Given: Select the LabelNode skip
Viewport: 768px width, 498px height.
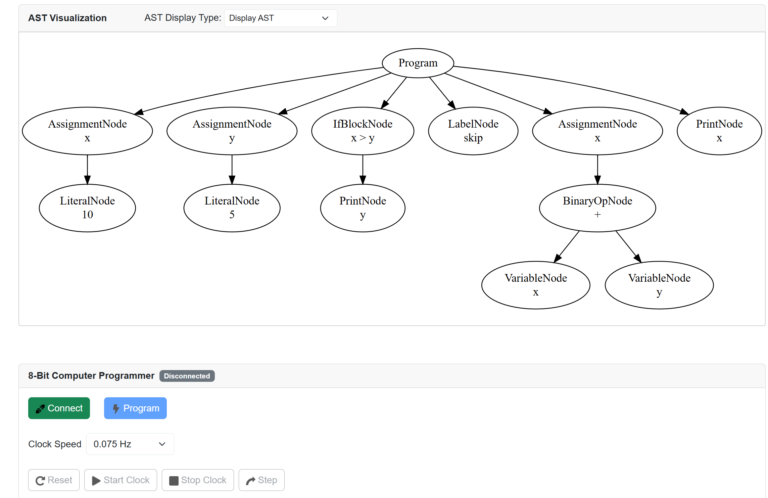Looking at the screenshot, I should coord(473,131).
